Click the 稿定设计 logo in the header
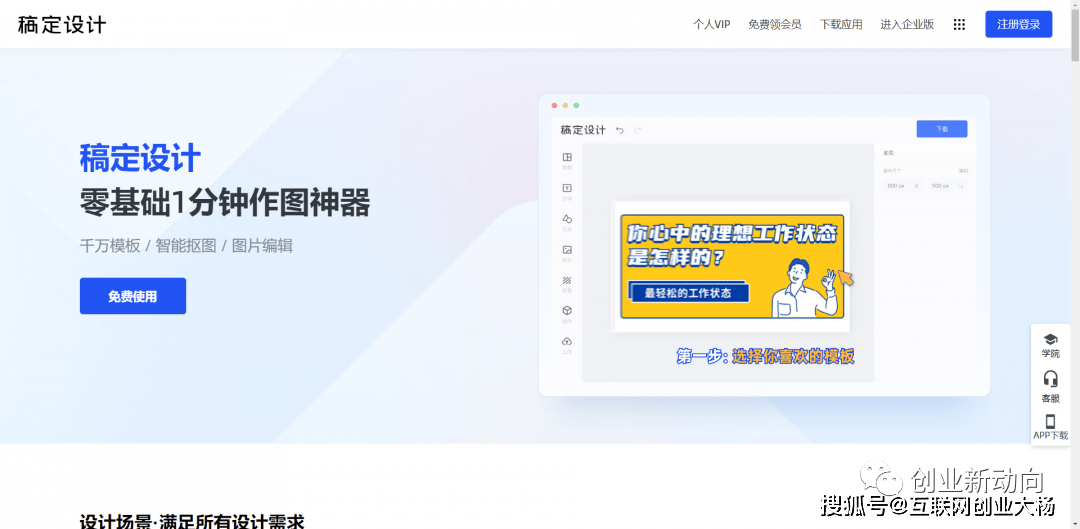1080x529 pixels. [62, 25]
